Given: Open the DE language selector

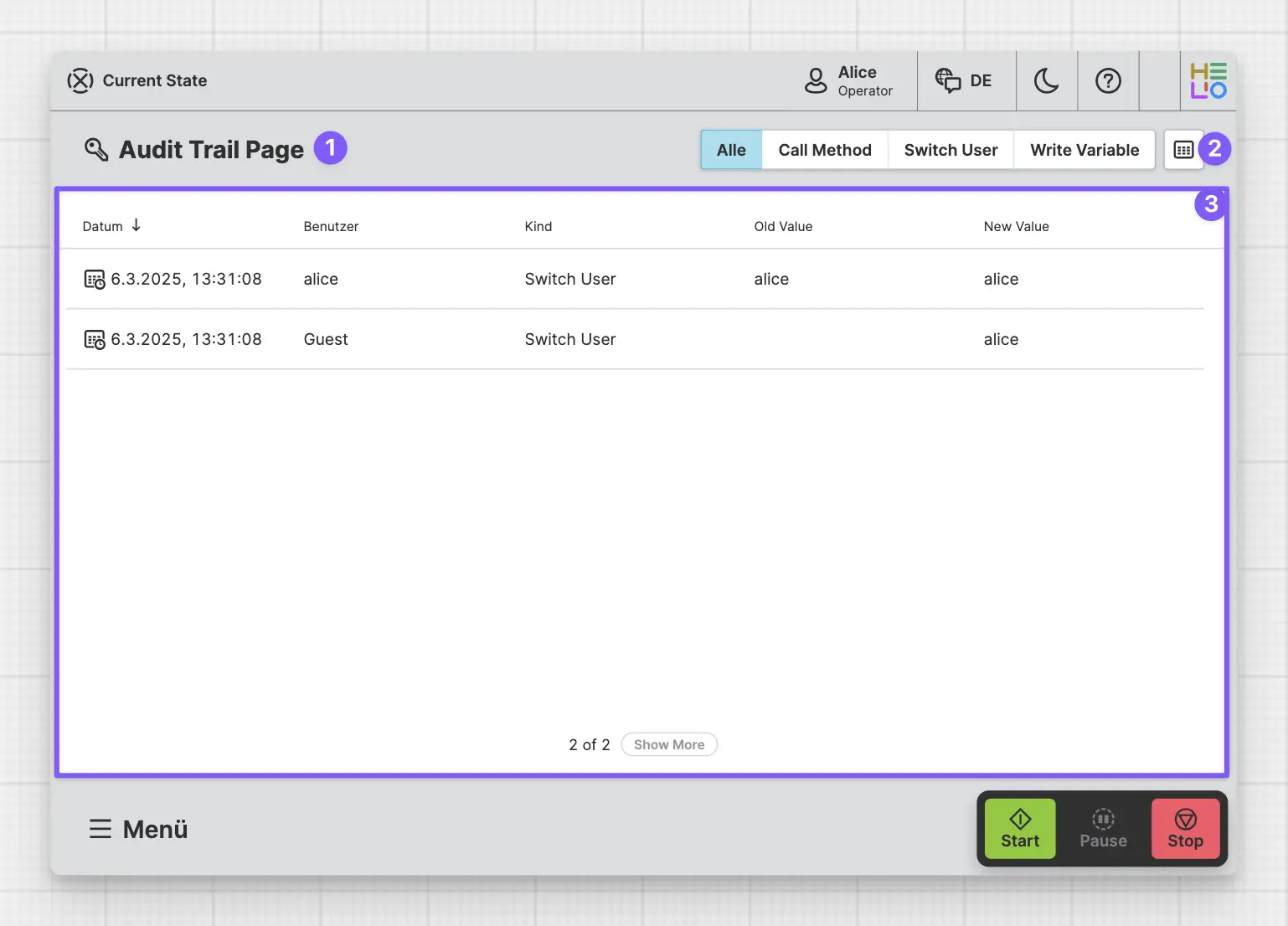Looking at the screenshot, I should point(964,81).
